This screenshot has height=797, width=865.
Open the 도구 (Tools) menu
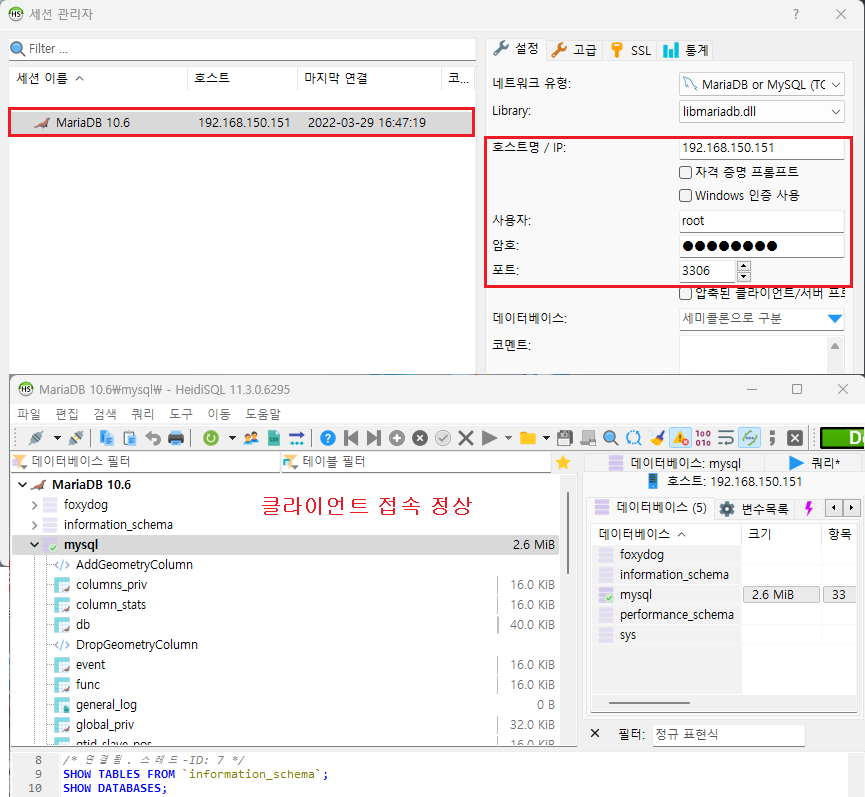click(x=180, y=414)
